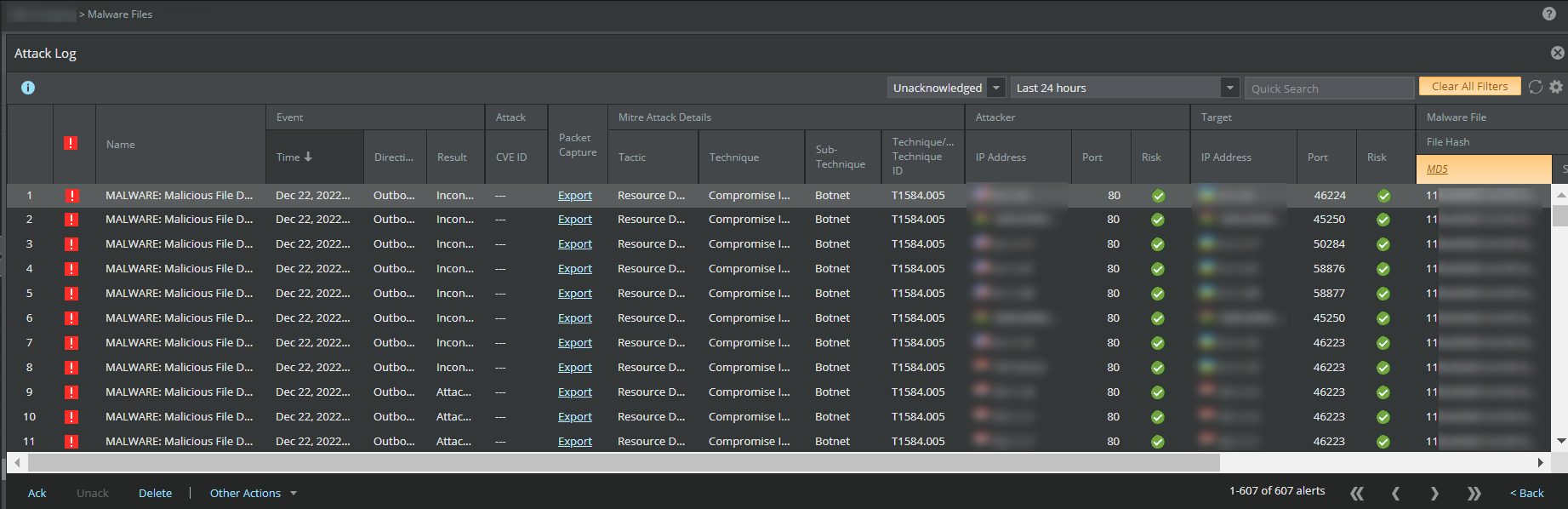Sort by Target Port column header
This screenshot has width=1568, height=509.
click(x=1317, y=157)
